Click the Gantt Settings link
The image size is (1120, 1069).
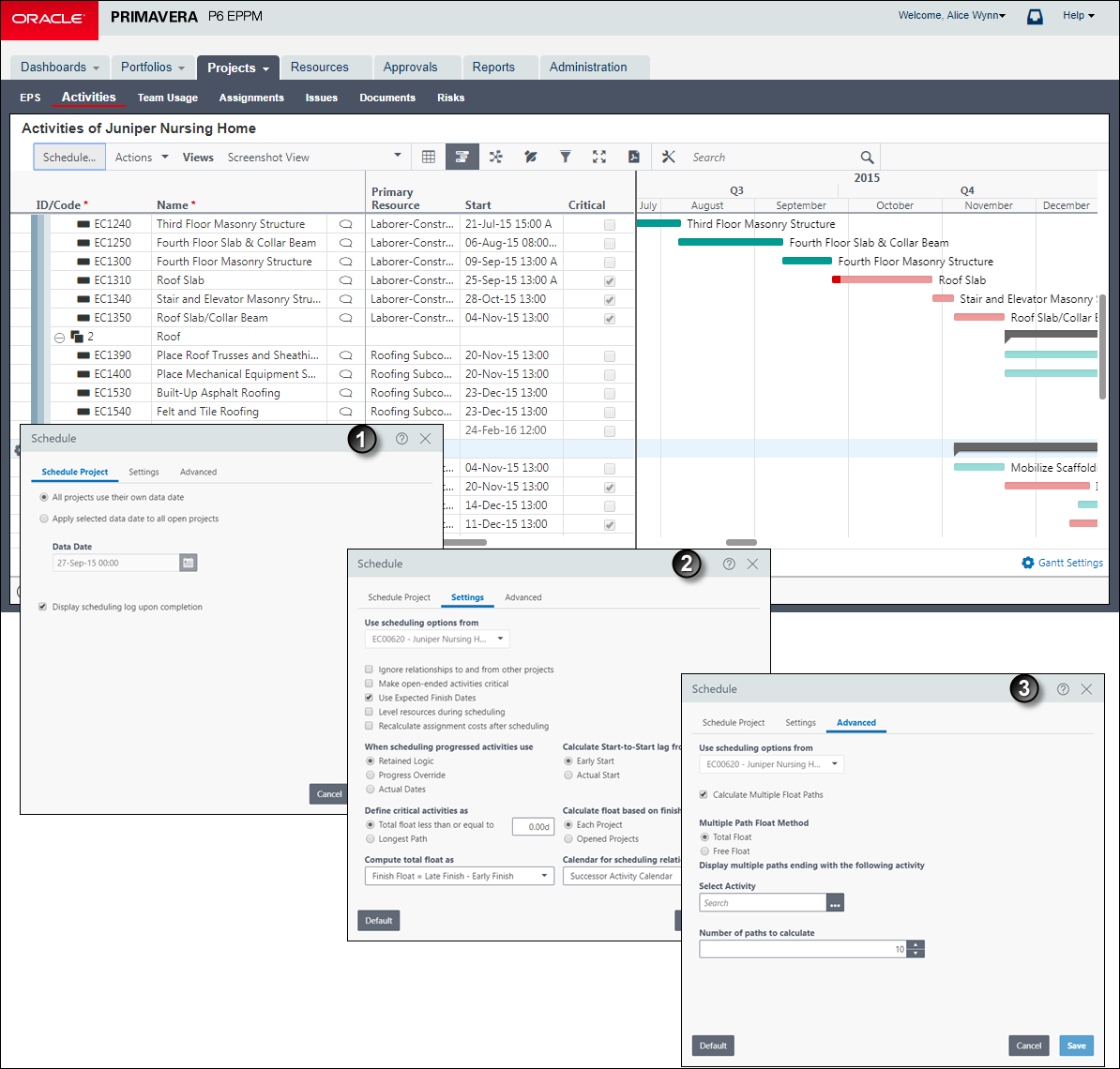click(x=1070, y=563)
